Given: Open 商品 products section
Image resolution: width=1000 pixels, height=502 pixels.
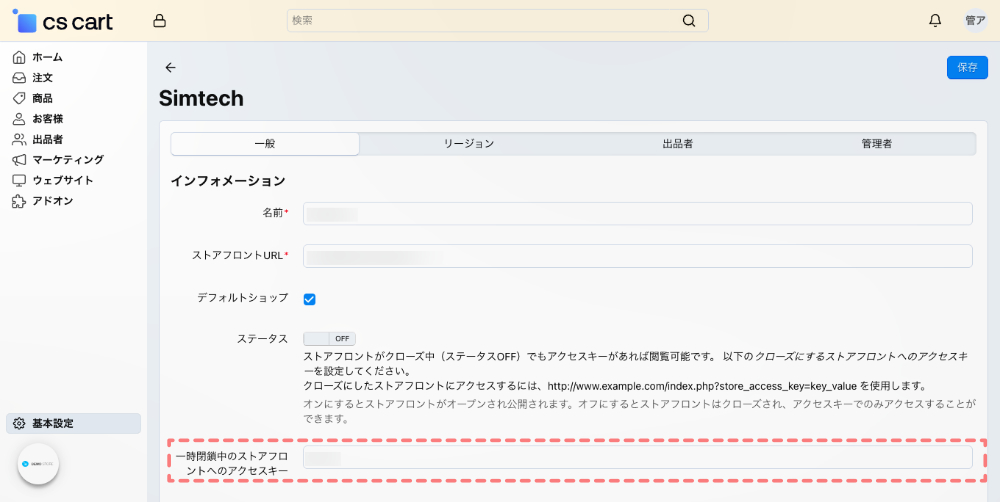Looking at the screenshot, I should tap(42, 98).
